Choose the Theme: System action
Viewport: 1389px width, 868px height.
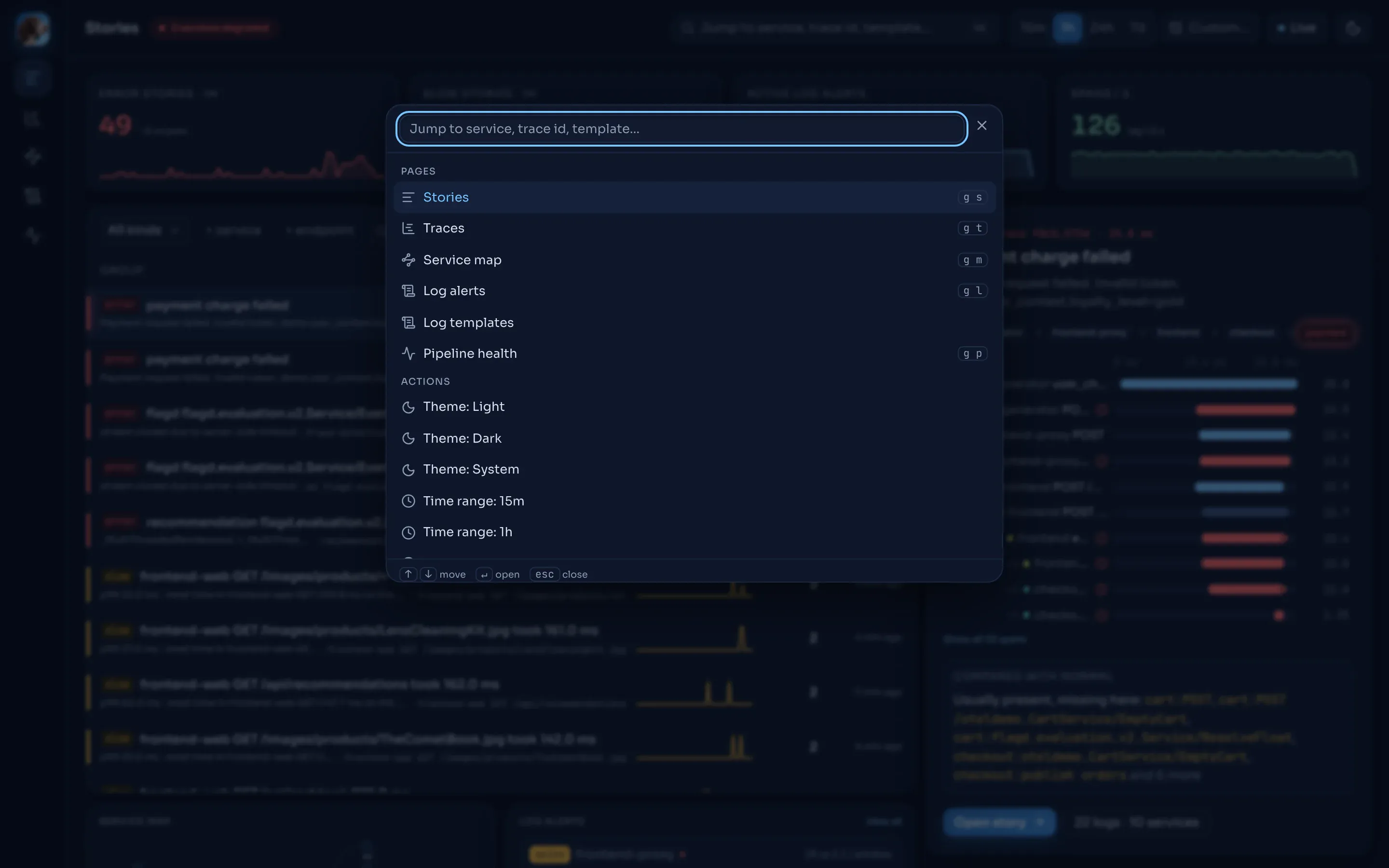tap(694, 470)
